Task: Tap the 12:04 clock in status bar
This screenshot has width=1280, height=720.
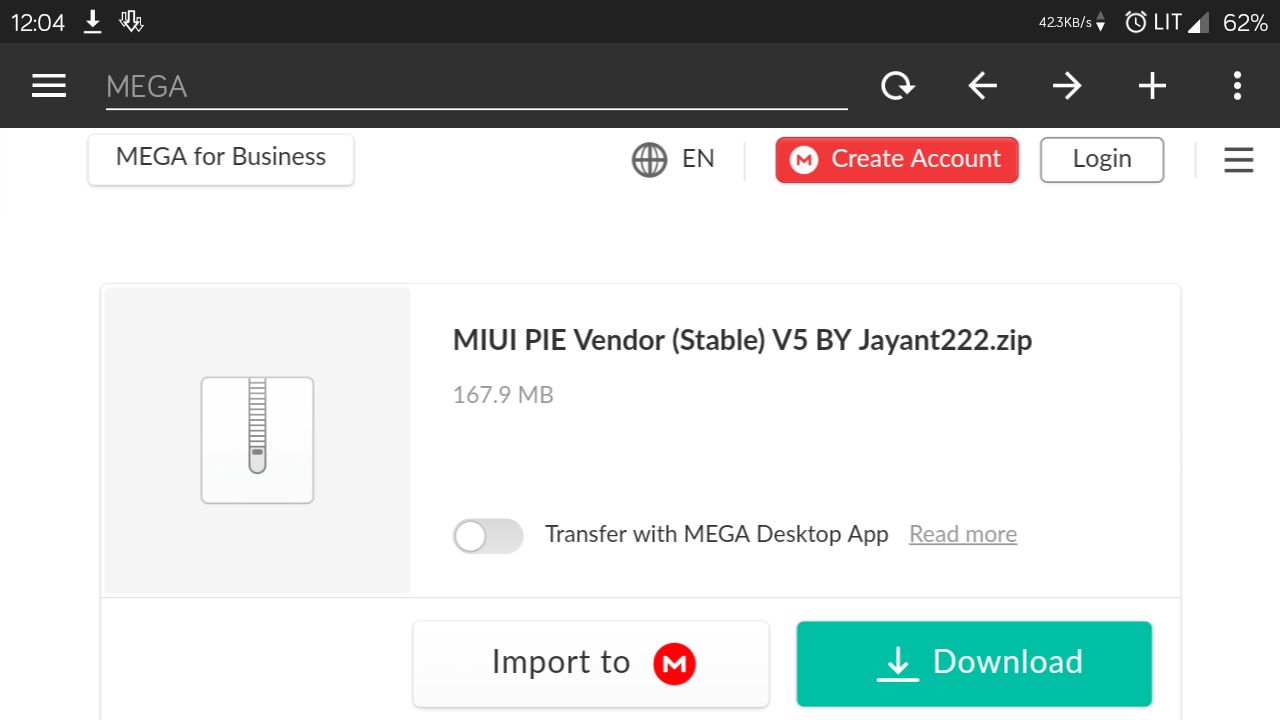Action: [x=38, y=22]
